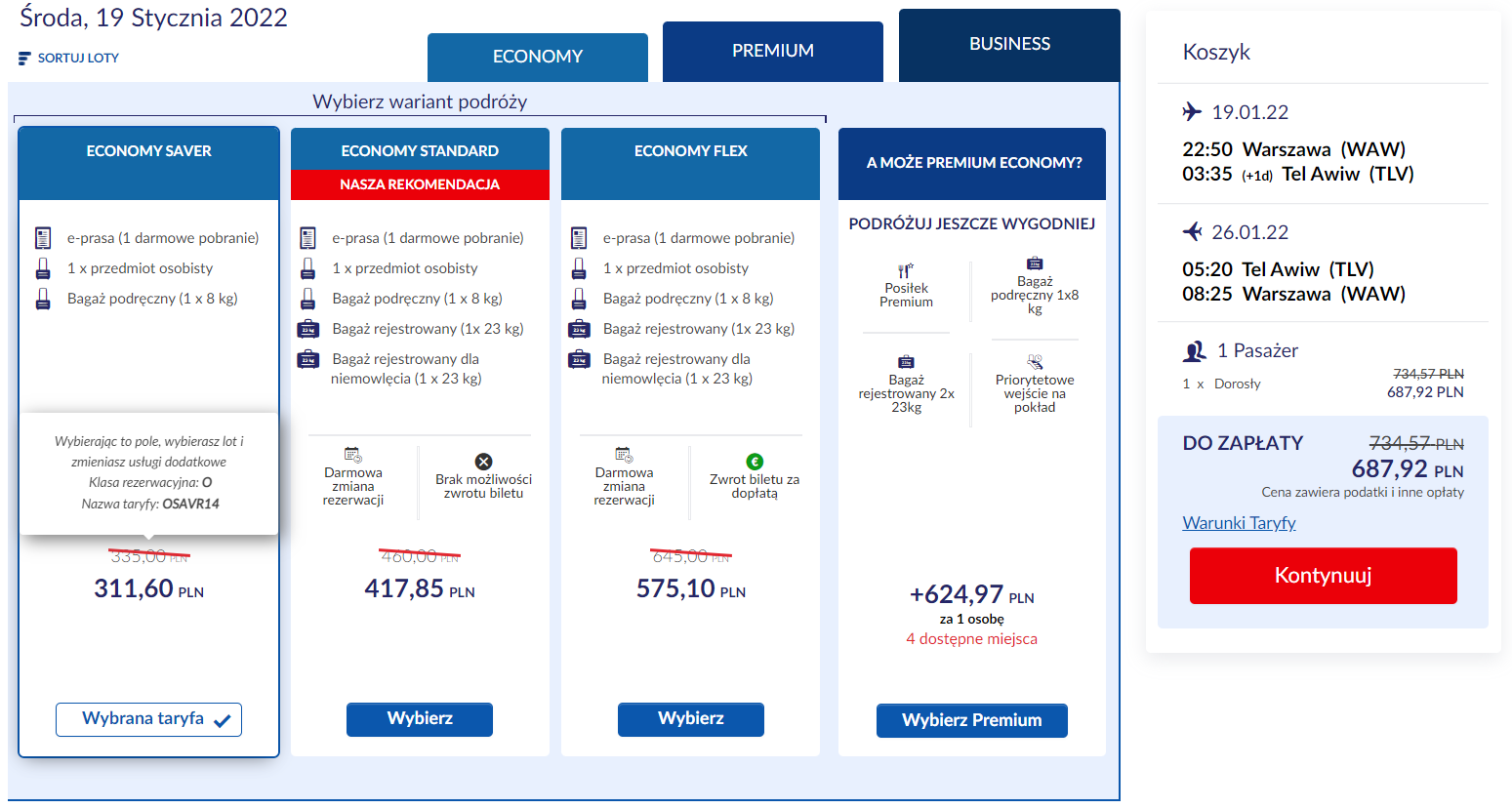Click the sort flights icon
This screenshot has width=1512, height=809.
point(24,59)
